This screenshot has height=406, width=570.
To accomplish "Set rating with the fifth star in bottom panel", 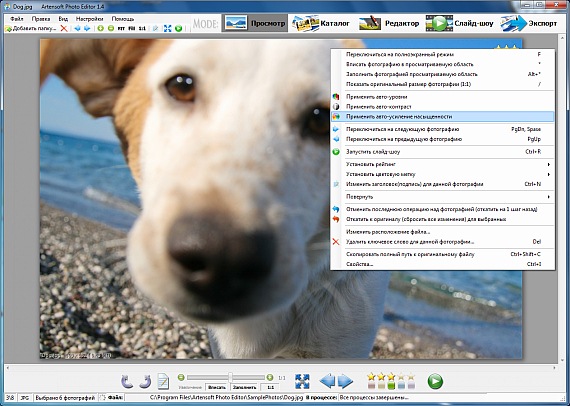I will pos(411,377).
